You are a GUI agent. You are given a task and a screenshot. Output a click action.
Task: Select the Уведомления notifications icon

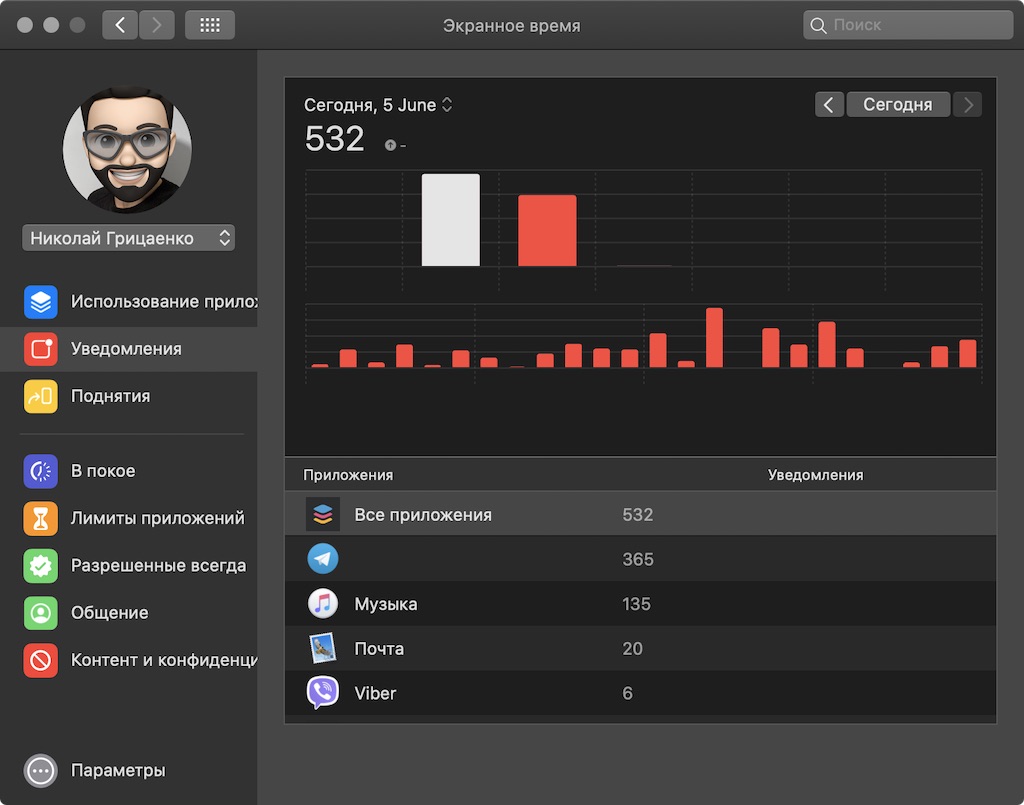40,349
